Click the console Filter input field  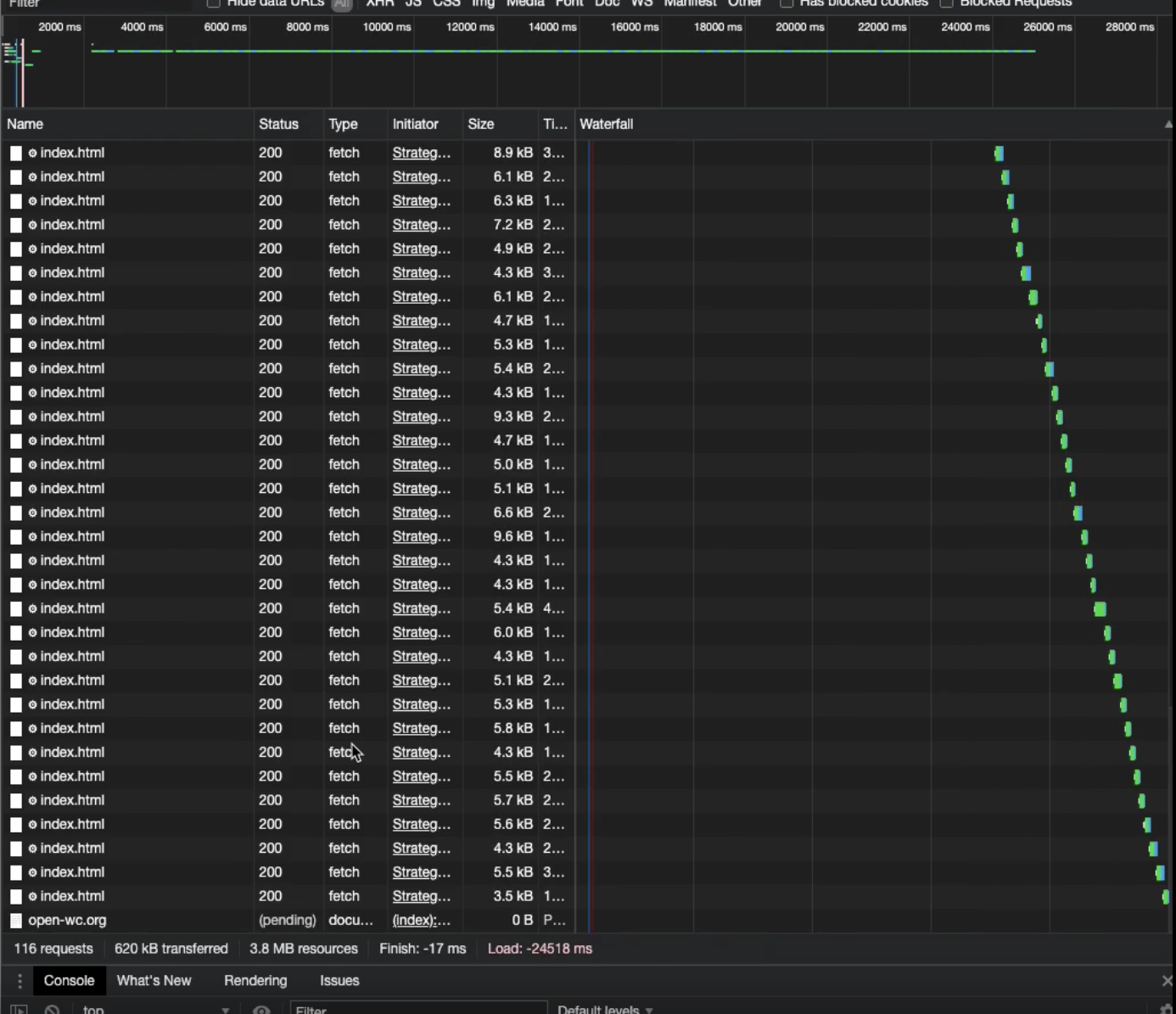418,1010
